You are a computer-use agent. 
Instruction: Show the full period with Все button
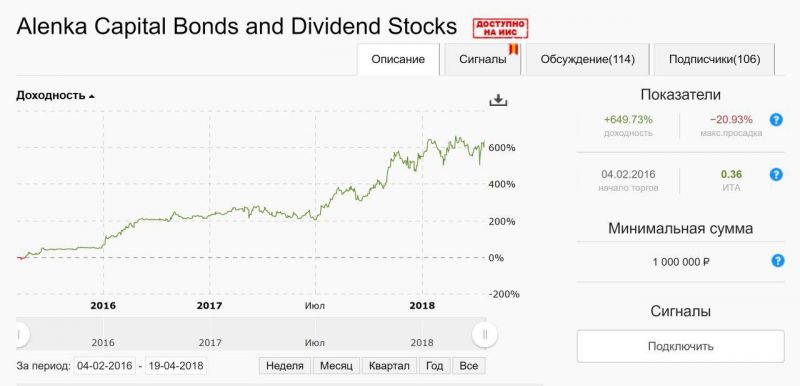(469, 366)
